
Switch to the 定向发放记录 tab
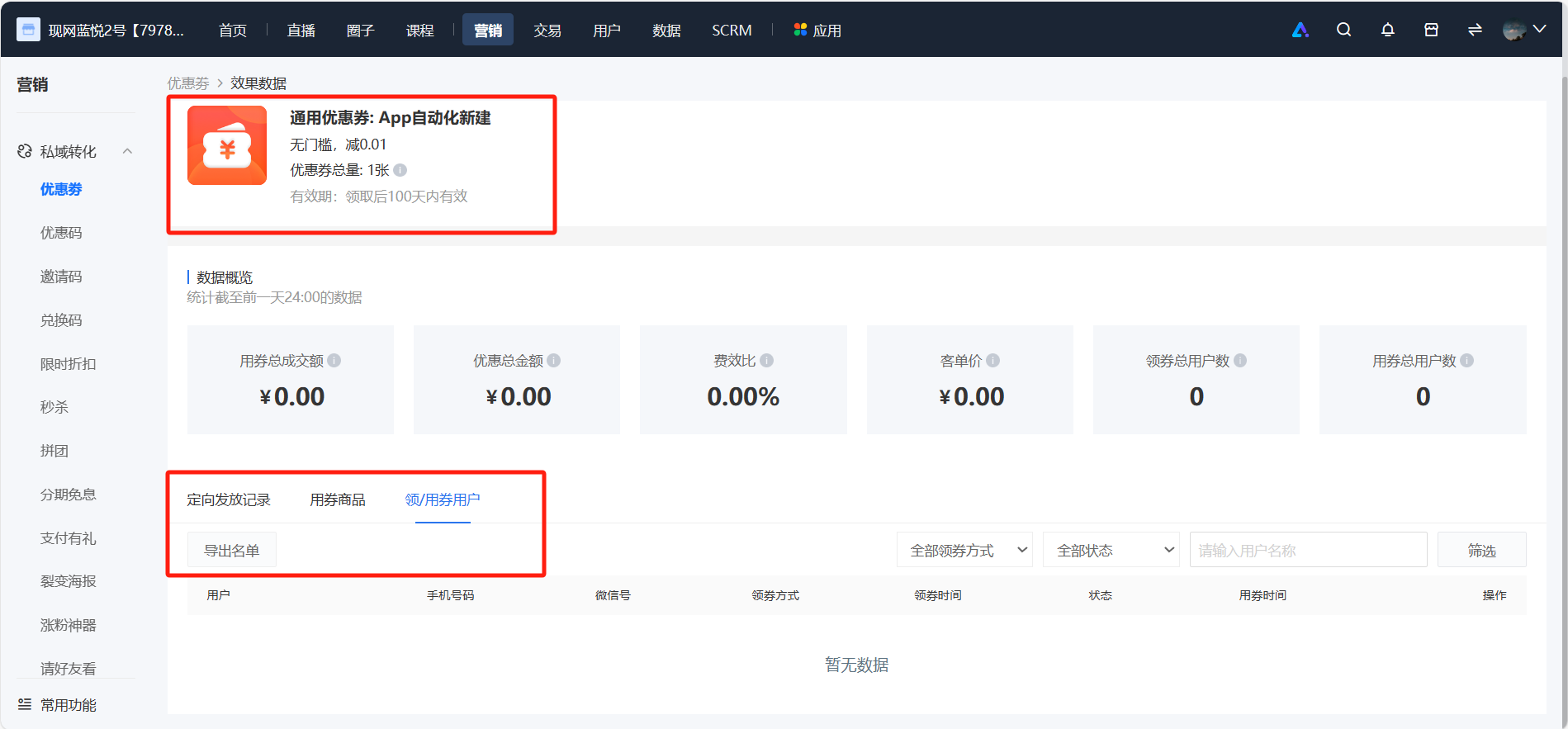[x=229, y=499]
